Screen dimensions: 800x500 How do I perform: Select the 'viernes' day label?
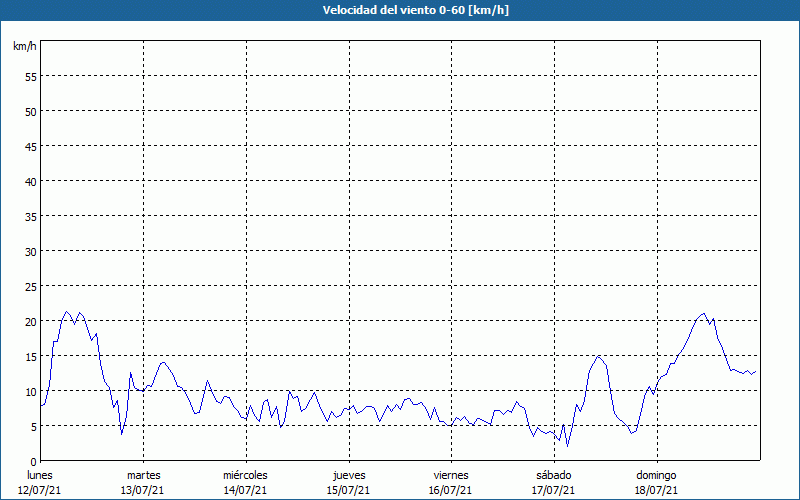[x=451, y=475]
